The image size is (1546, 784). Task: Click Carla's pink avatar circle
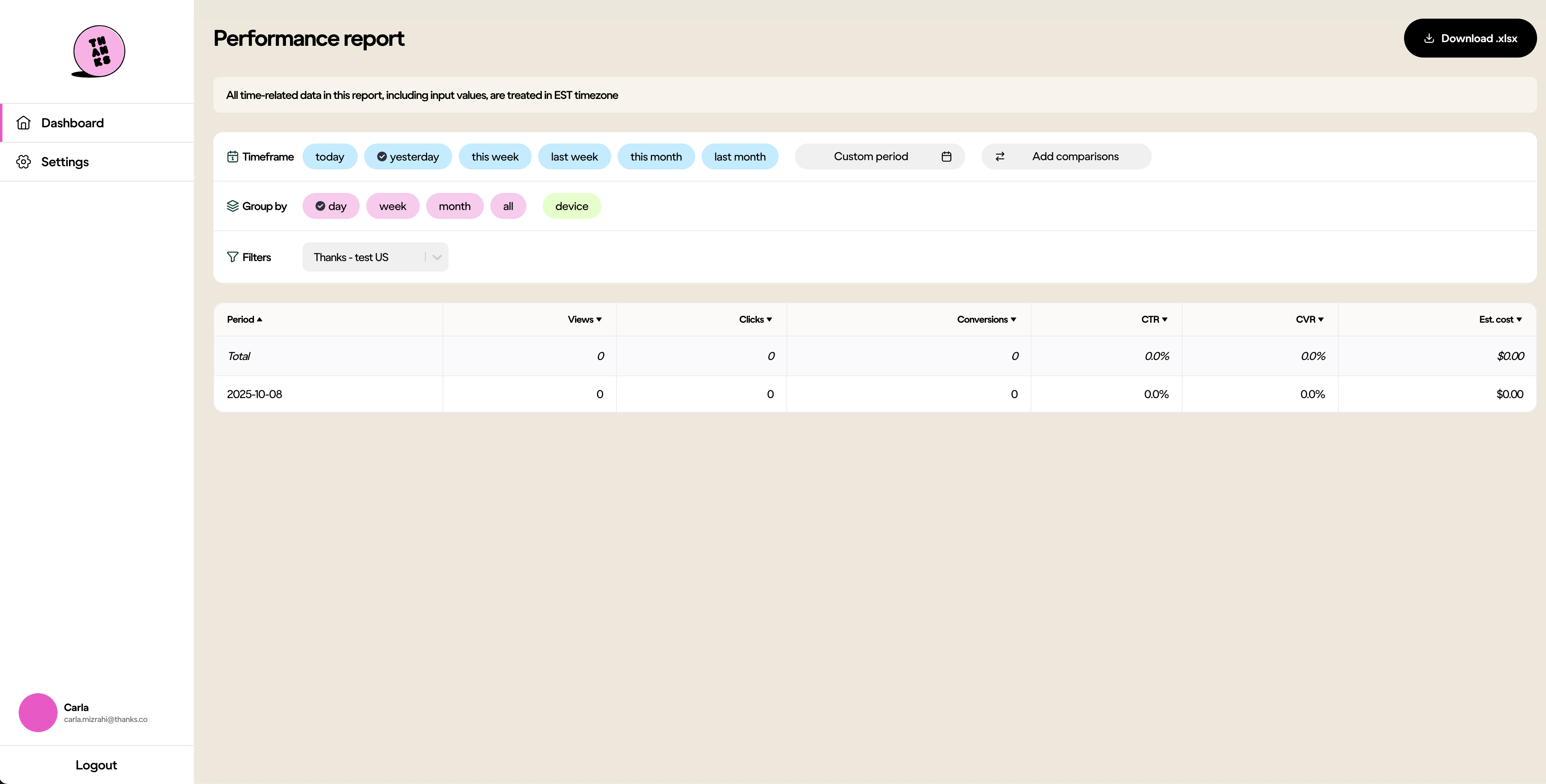coord(38,713)
